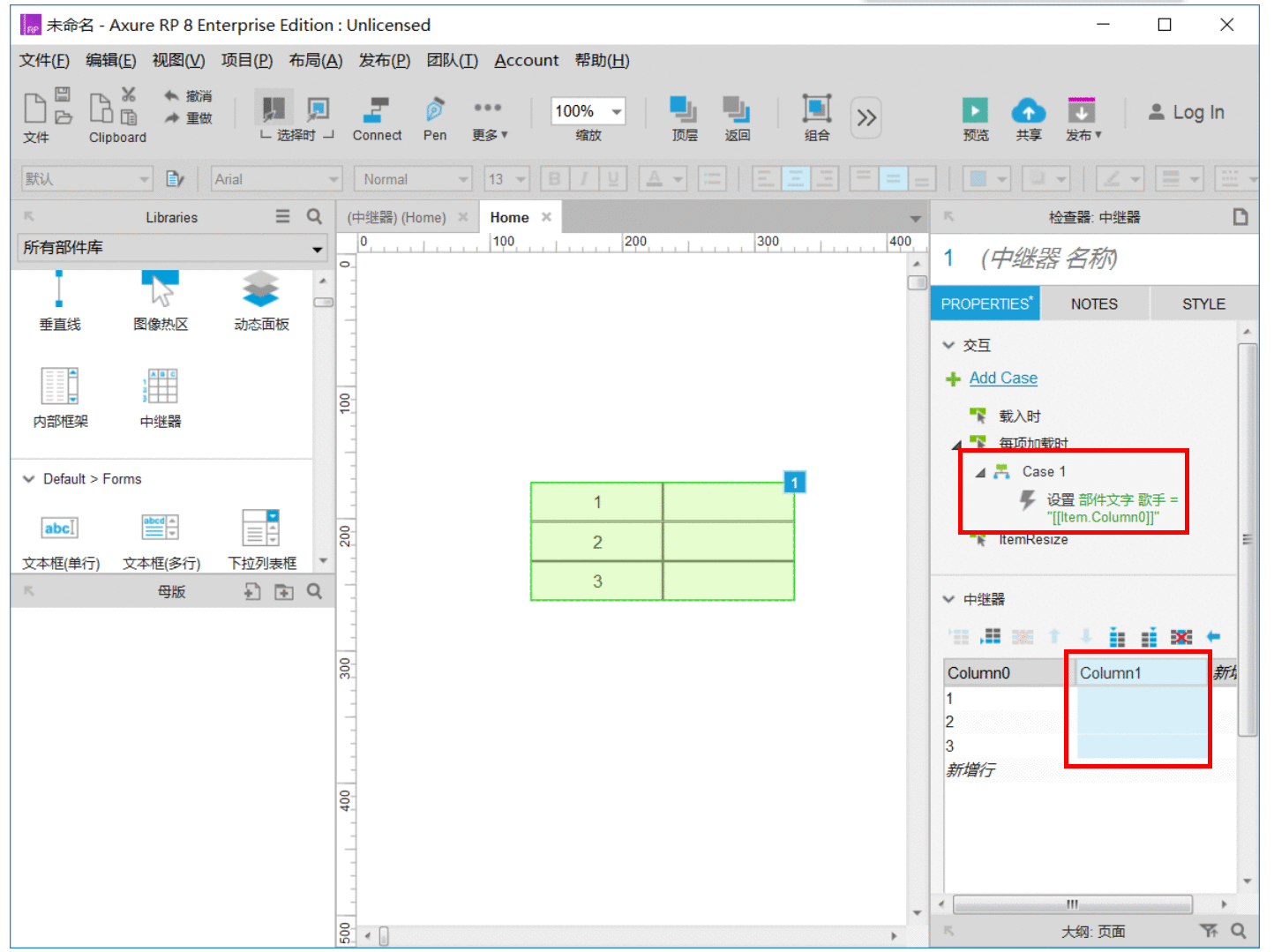
Task: Open Libraries search magnifier icon
Action: pos(314,216)
